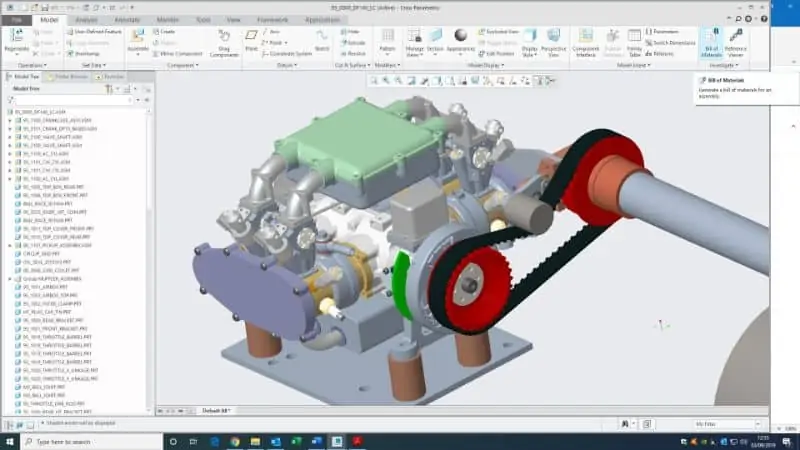Collapse the MUFFLER_ASSEMBLY group node
The width and height of the screenshot is (800, 450).
pos(10,279)
